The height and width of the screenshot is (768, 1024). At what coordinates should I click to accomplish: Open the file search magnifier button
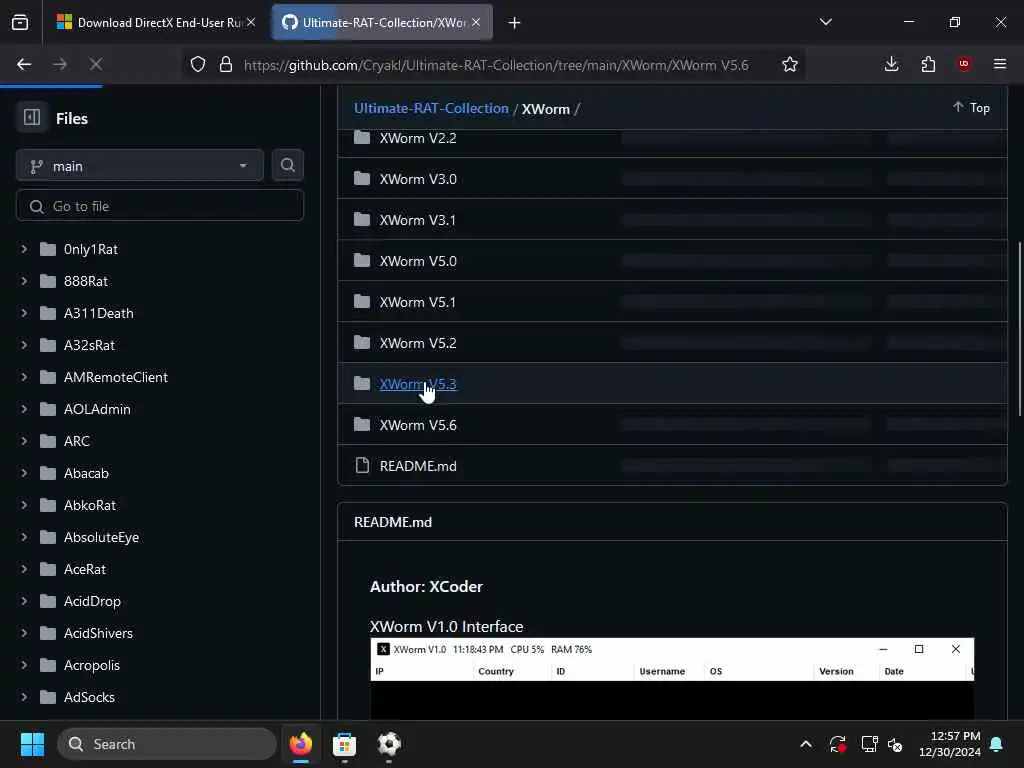point(287,165)
